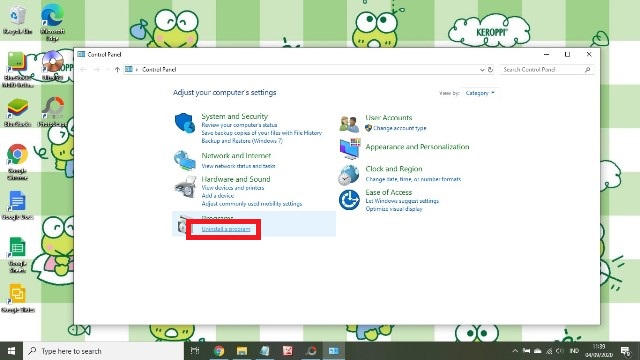Open recent locations dropdown arrow
The image size is (640, 360).
coord(107,70)
